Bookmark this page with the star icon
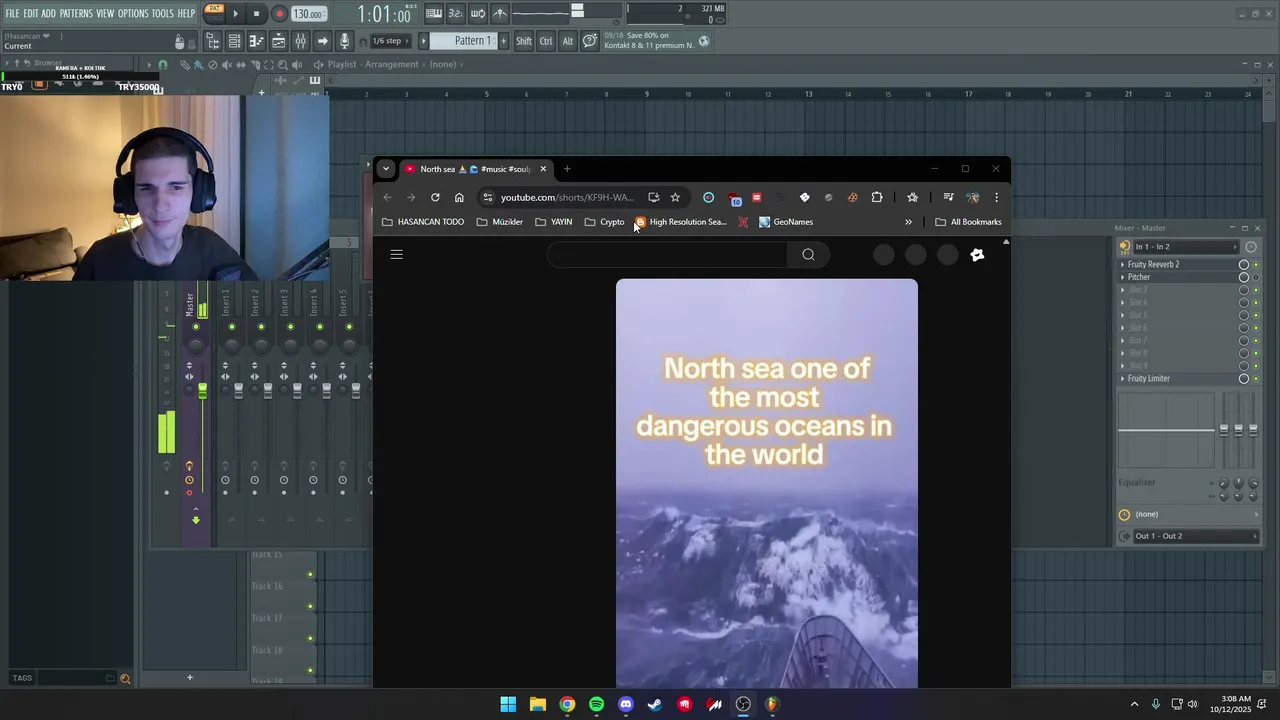The width and height of the screenshot is (1280, 720). 675,197
